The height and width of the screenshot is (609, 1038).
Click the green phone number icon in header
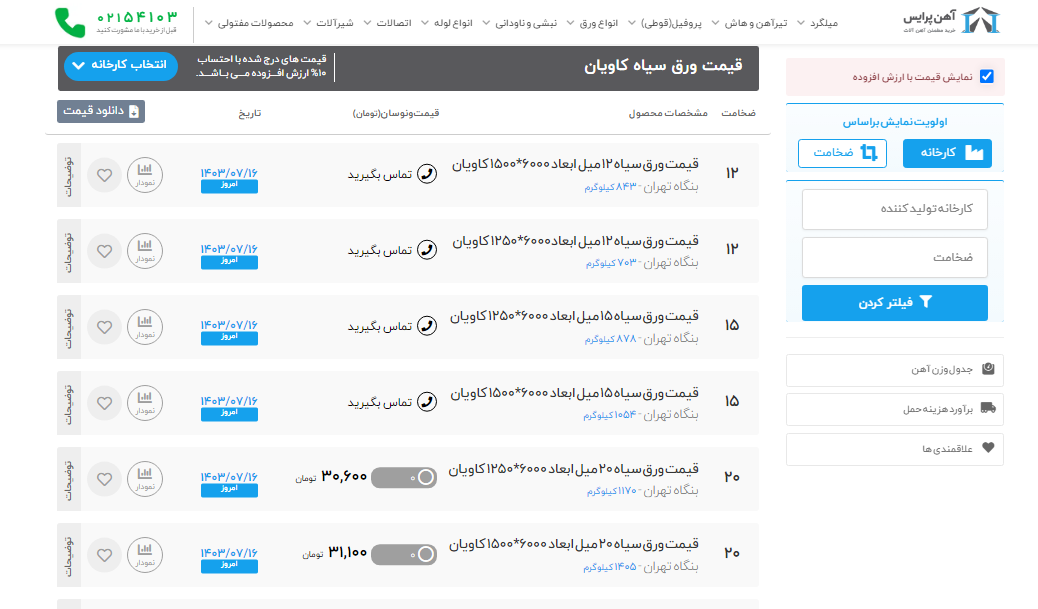point(70,22)
